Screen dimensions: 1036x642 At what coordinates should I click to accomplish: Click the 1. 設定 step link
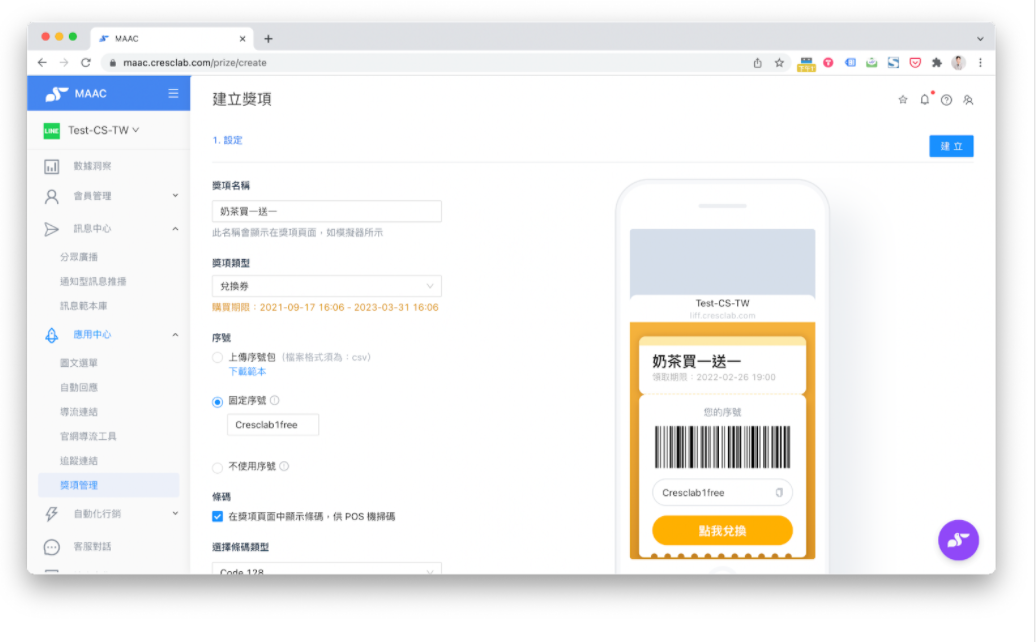pos(227,140)
